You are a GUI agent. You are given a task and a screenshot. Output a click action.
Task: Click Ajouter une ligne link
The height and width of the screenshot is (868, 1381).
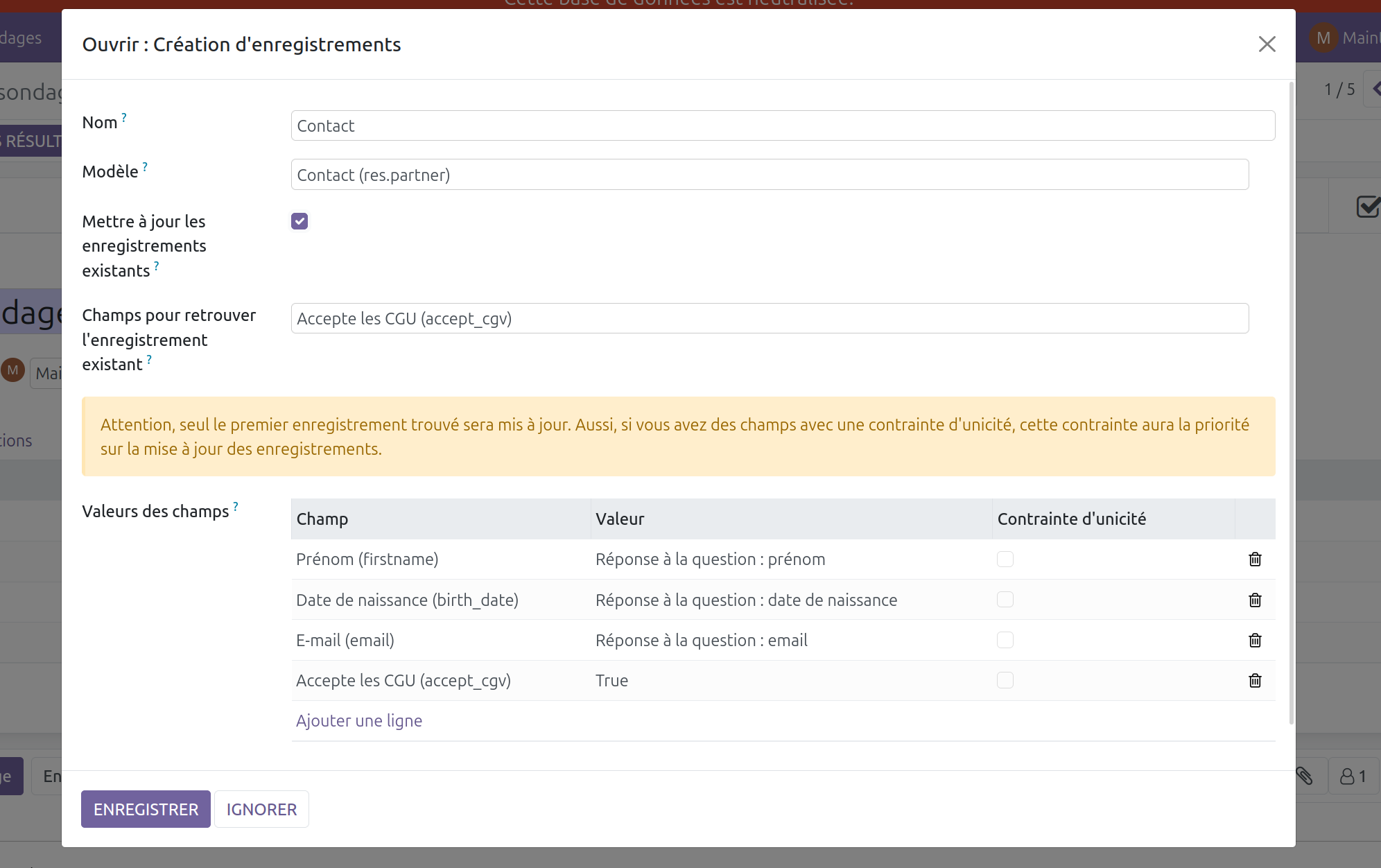point(358,721)
